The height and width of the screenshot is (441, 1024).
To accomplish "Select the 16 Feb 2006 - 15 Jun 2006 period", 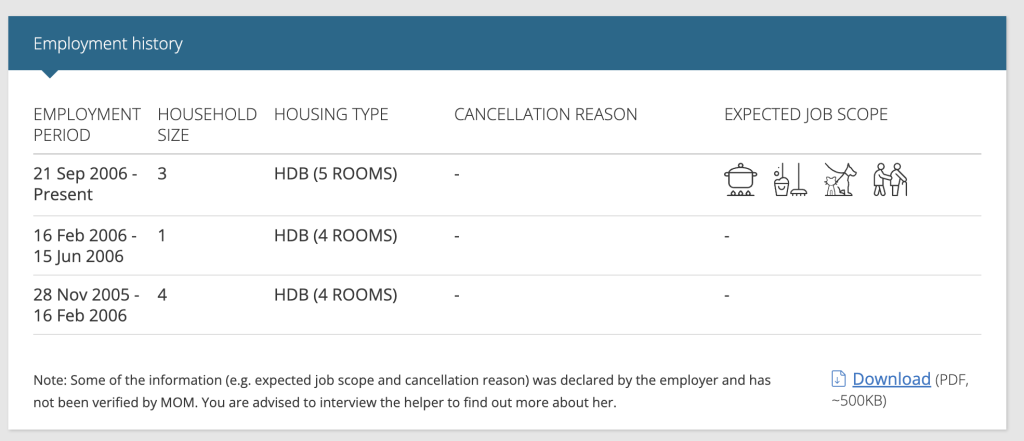I will point(85,246).
